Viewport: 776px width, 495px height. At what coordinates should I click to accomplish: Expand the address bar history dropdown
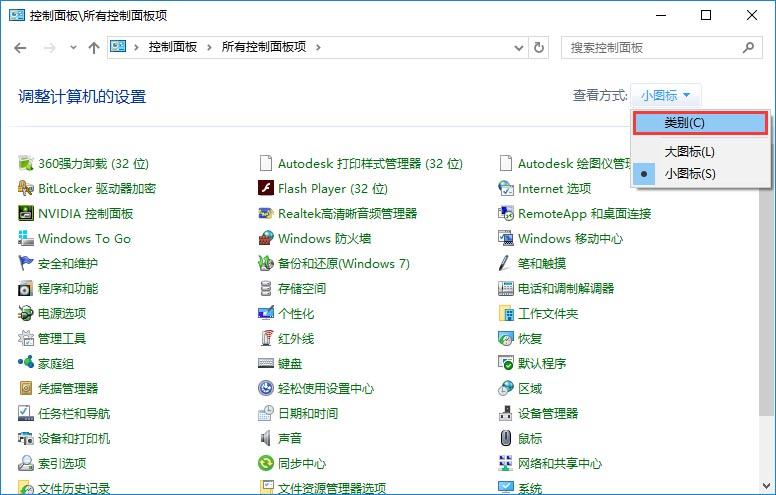519,48
